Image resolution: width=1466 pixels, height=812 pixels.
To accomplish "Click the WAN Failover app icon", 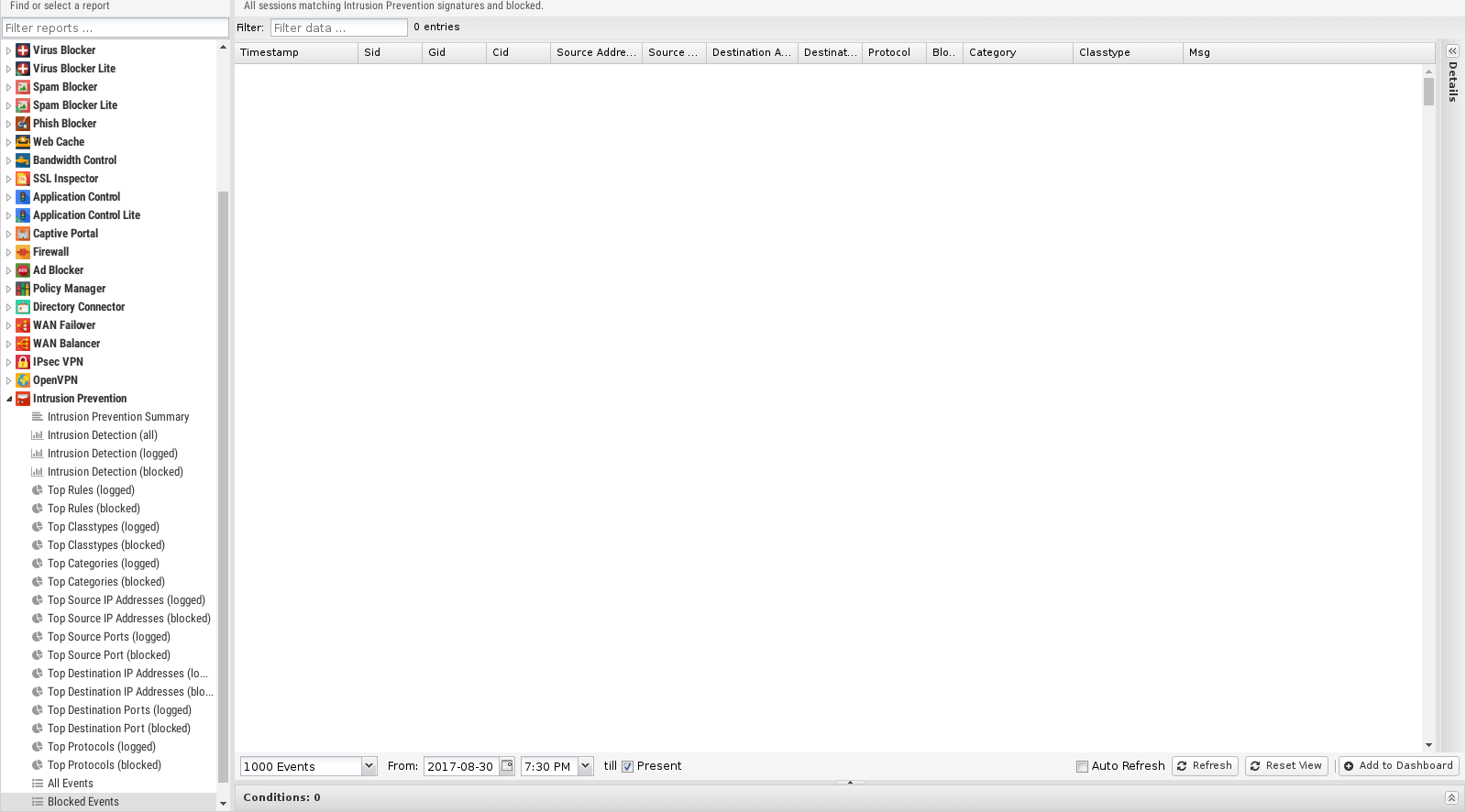I will coord(23,325).
